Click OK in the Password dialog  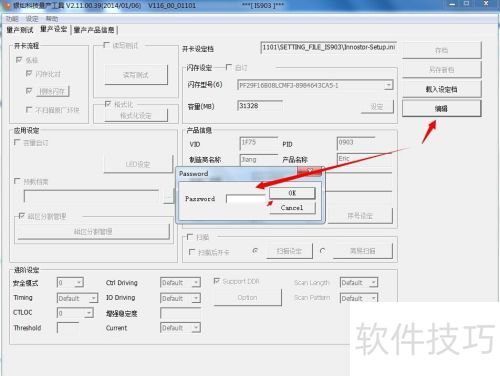(292, 193)
